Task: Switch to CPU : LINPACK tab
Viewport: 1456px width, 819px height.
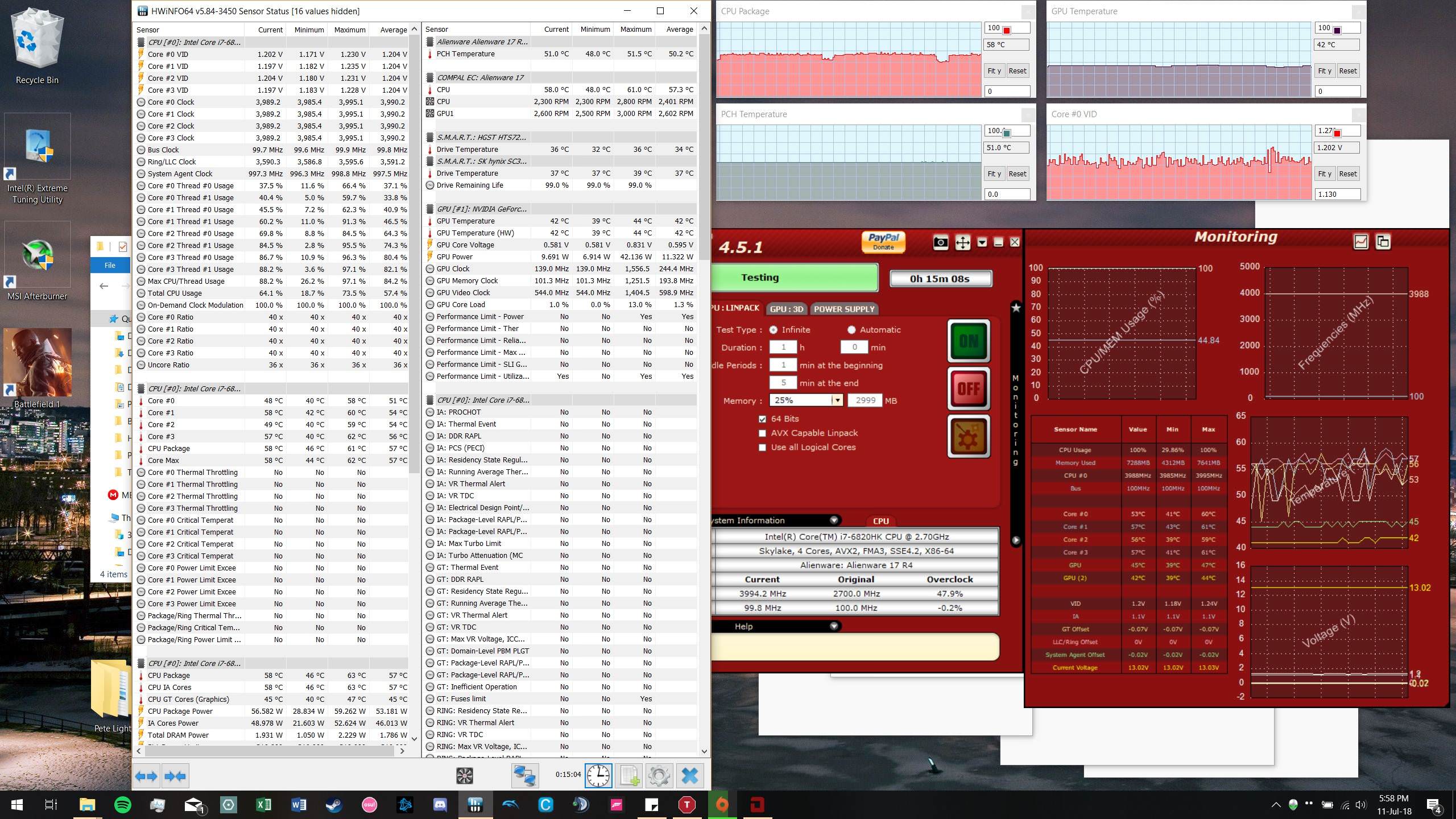Action: point(737,308)
